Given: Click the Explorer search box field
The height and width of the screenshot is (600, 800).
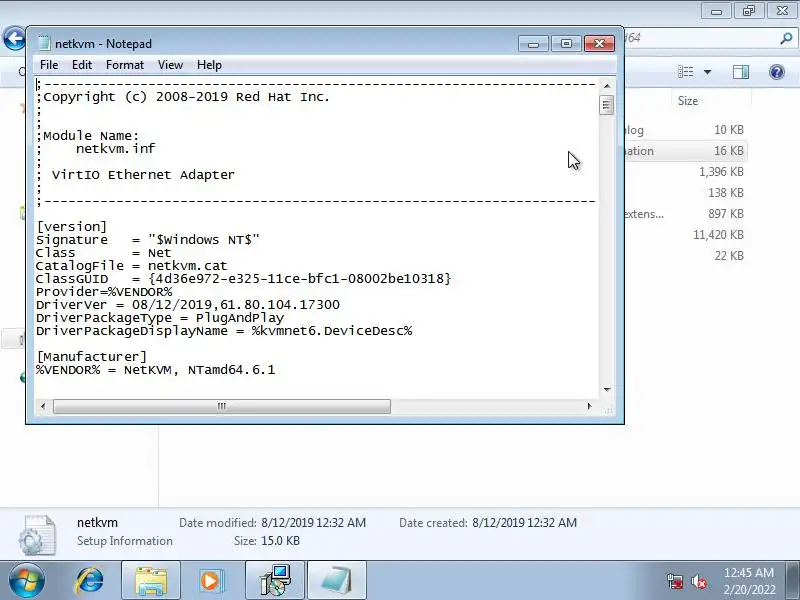Looking at the screenshot, I should 709,38.
